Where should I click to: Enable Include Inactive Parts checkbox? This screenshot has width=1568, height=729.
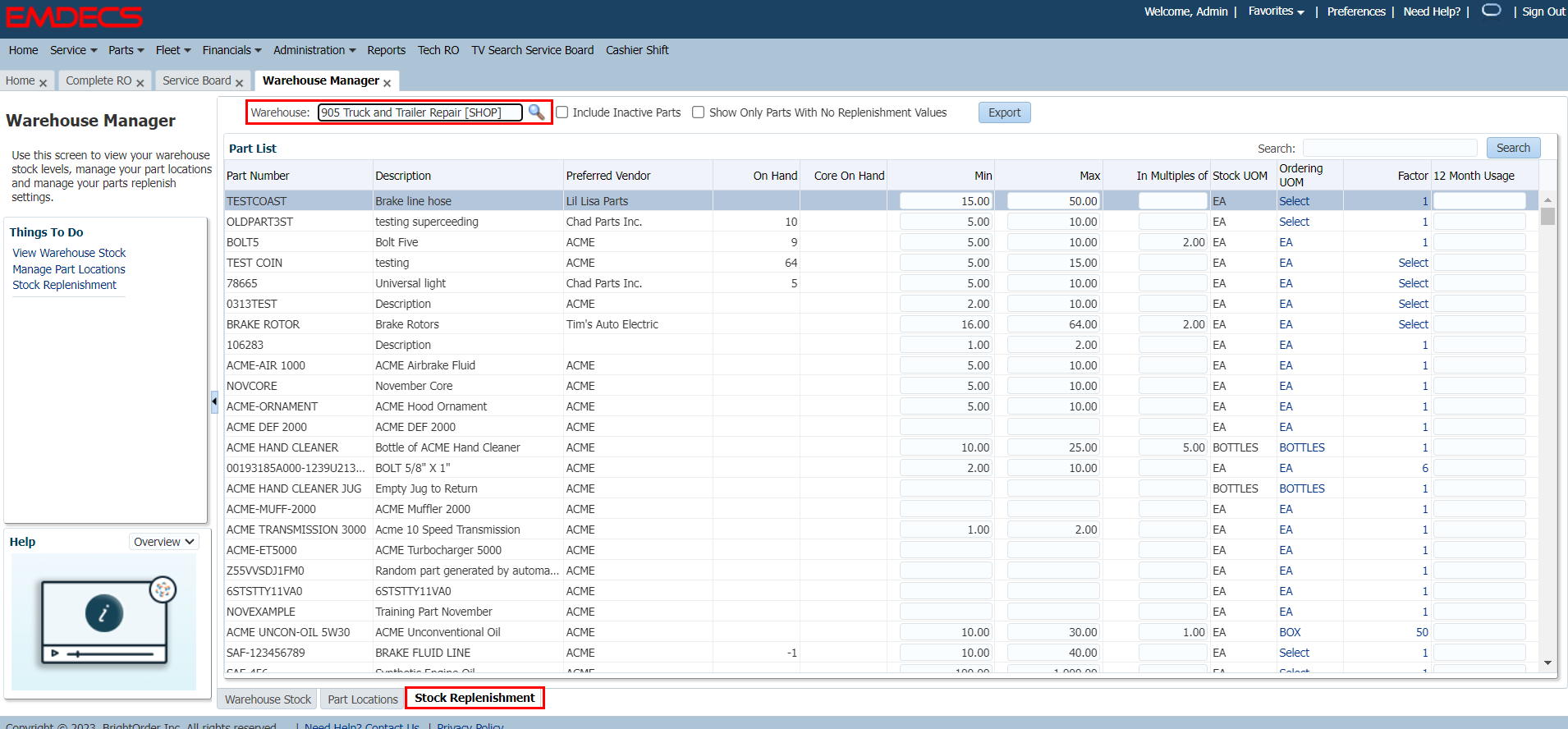click(x=562, y=112)
